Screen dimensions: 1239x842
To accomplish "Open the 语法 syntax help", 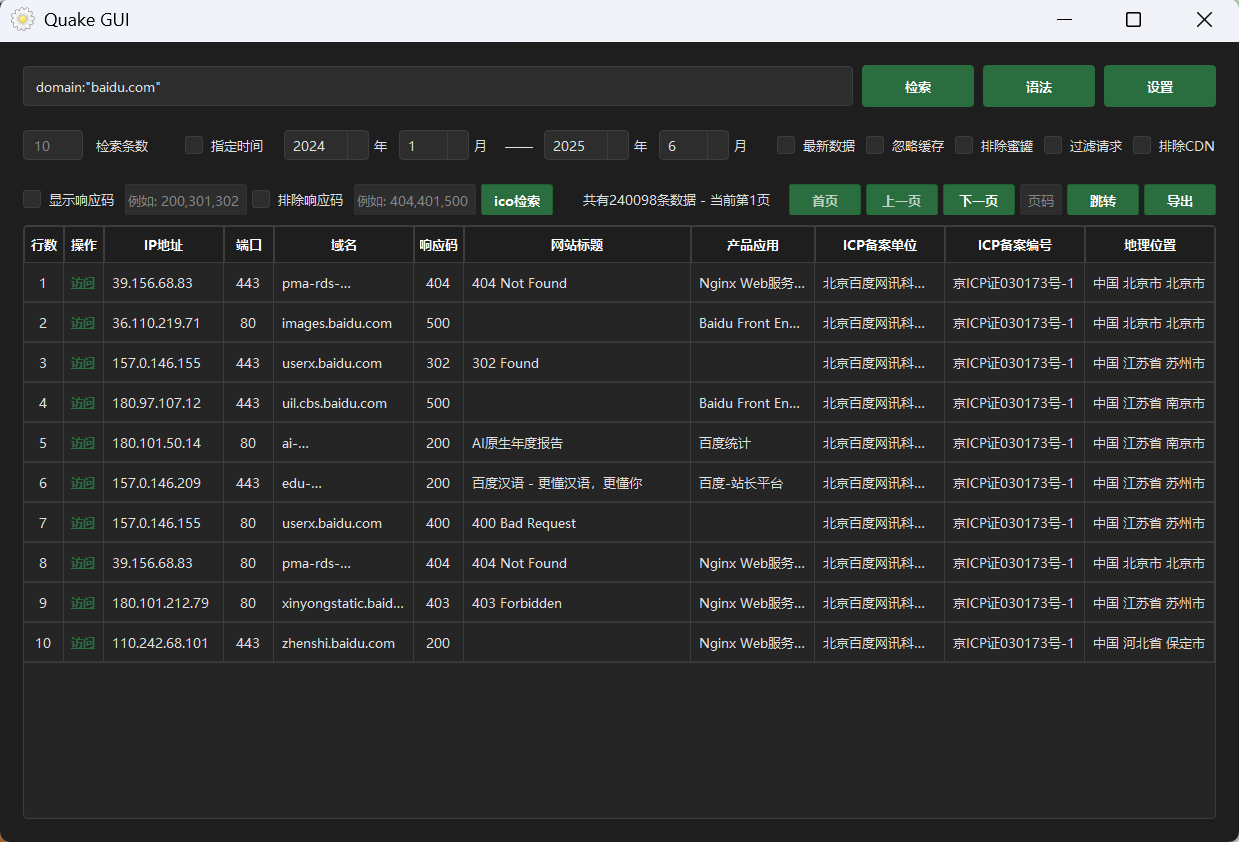I will (1038, 87).
